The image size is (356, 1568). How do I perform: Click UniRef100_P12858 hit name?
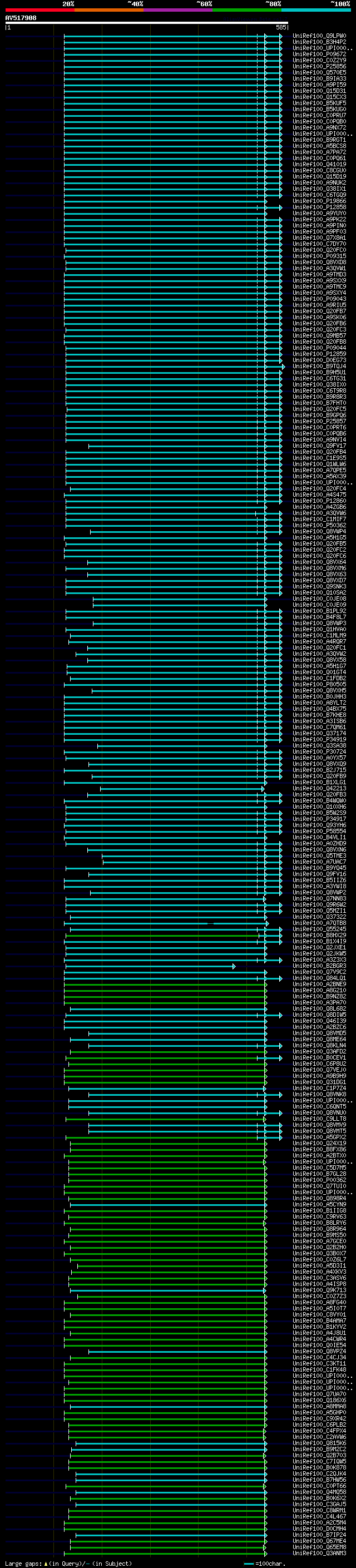(319, 207)
